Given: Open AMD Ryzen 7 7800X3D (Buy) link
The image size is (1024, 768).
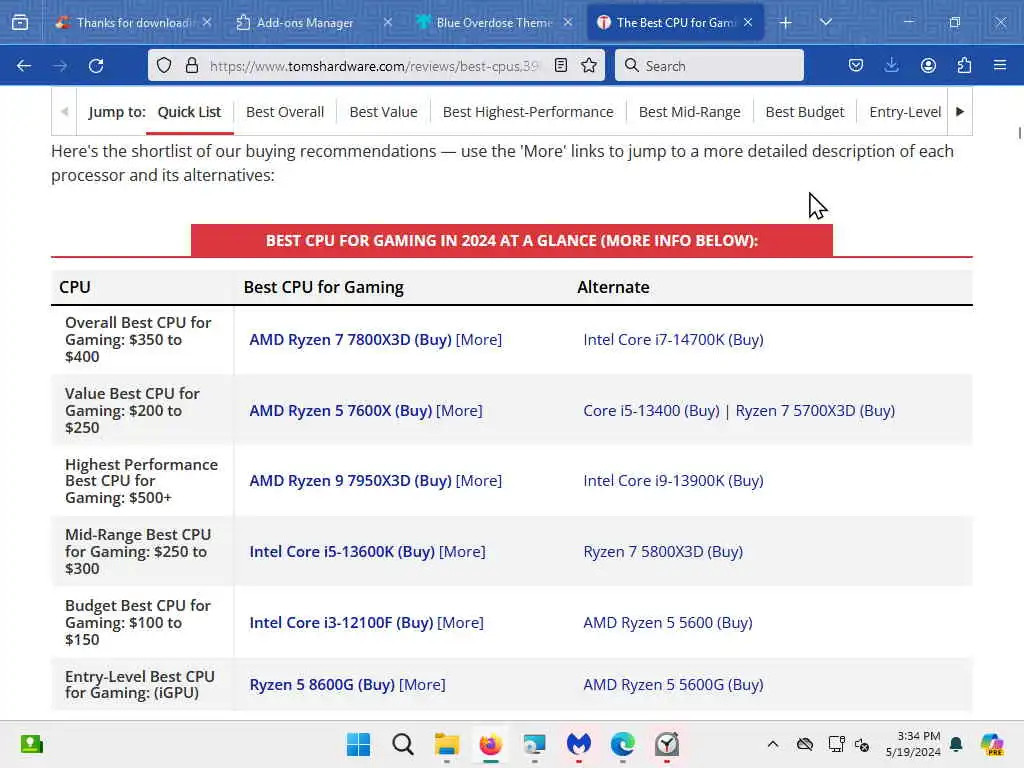Looking at the screenshot, I should (x=350, y=340).
